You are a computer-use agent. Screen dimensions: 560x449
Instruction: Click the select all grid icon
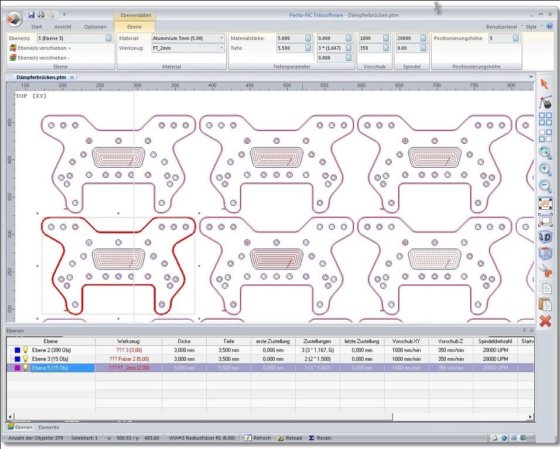pos(545,119)
